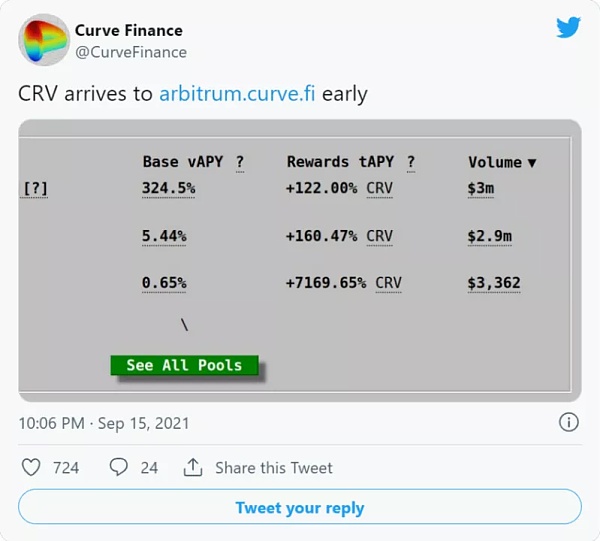Click the @CurveFinance handle
600x541 pixels.
(131, 52)
